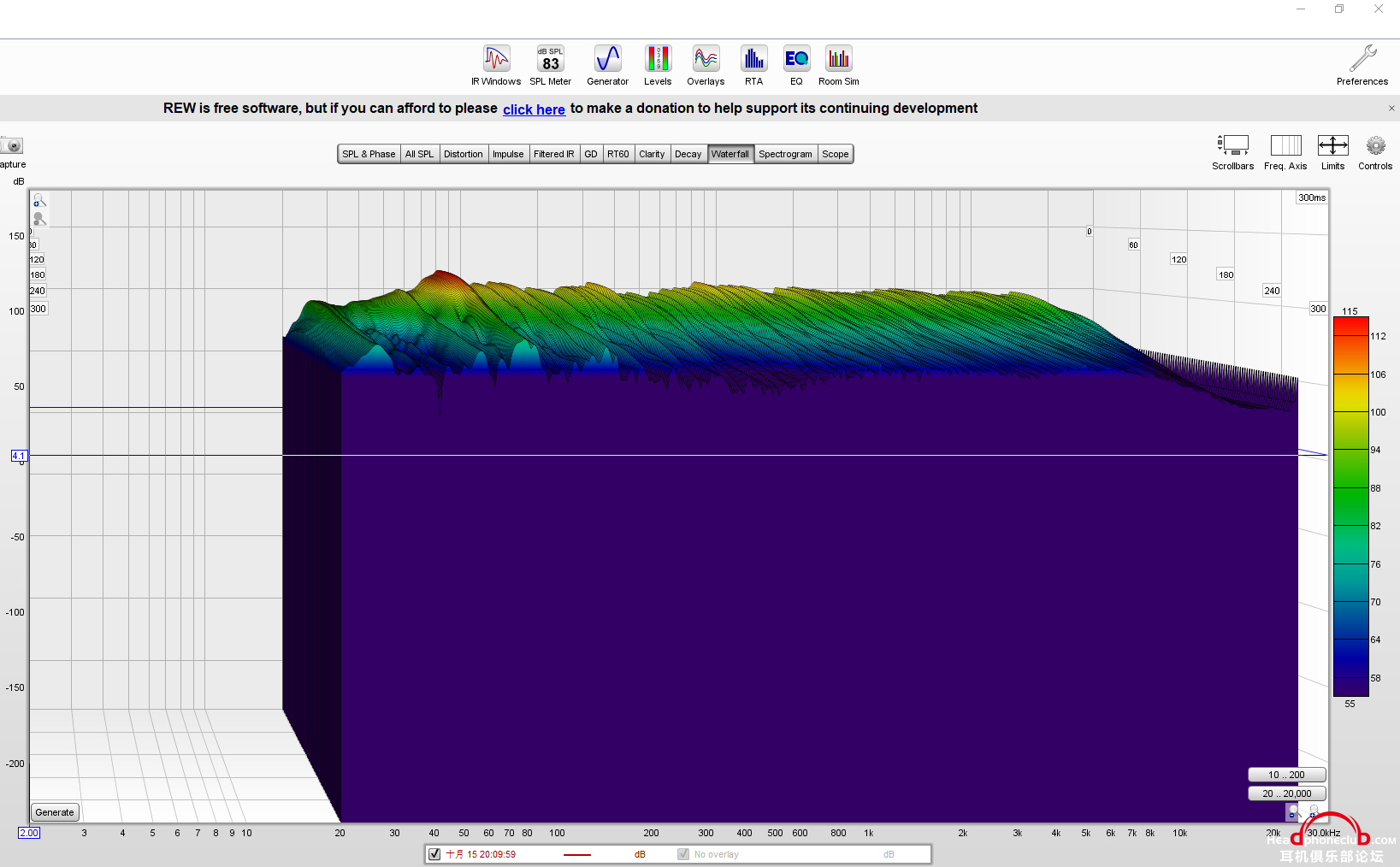The height and width of the screenshot is (867, 1400).
Task: Edit the 30.0kHz frequency axis end value
Action: point(1324,833)
